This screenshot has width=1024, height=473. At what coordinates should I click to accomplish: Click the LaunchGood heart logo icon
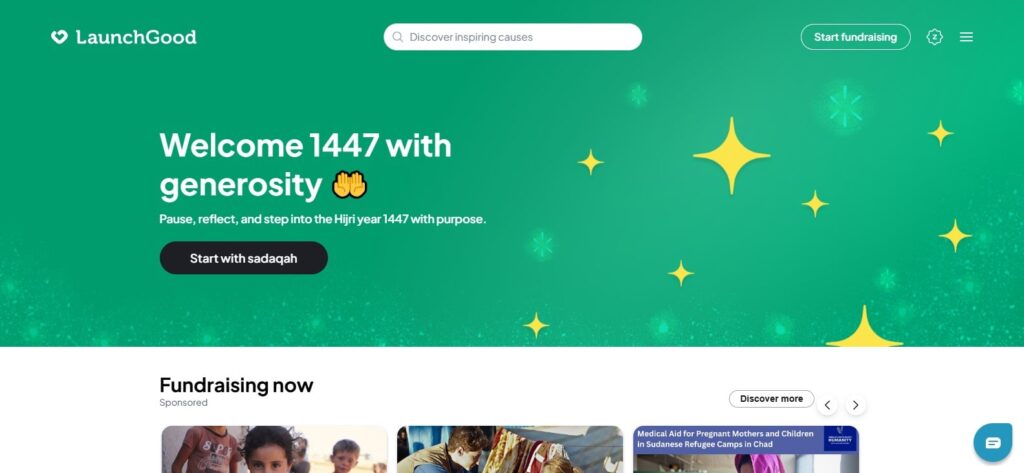click(59, 37)
